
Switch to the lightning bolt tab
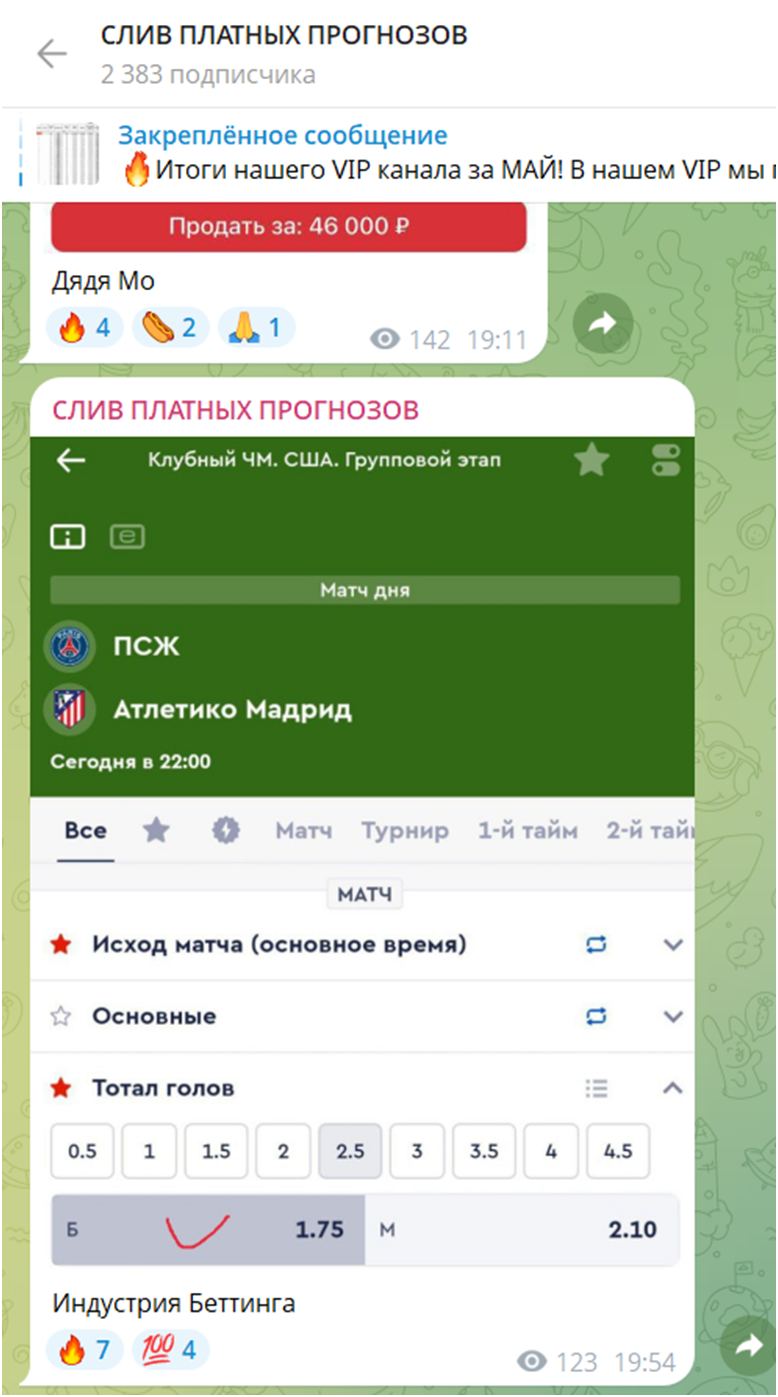click(x=226, y=830)
